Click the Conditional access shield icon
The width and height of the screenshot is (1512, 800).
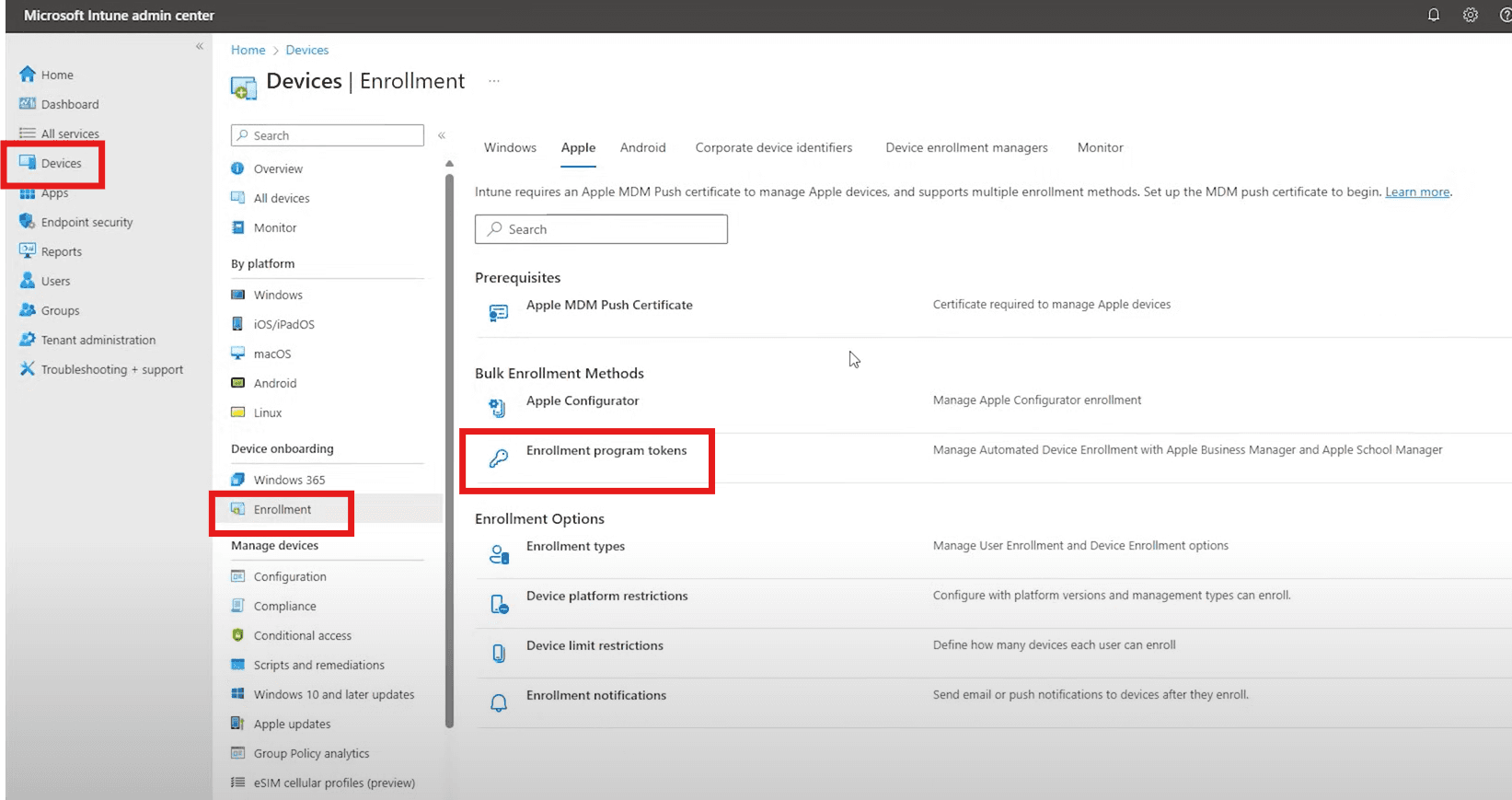[237, 635]
